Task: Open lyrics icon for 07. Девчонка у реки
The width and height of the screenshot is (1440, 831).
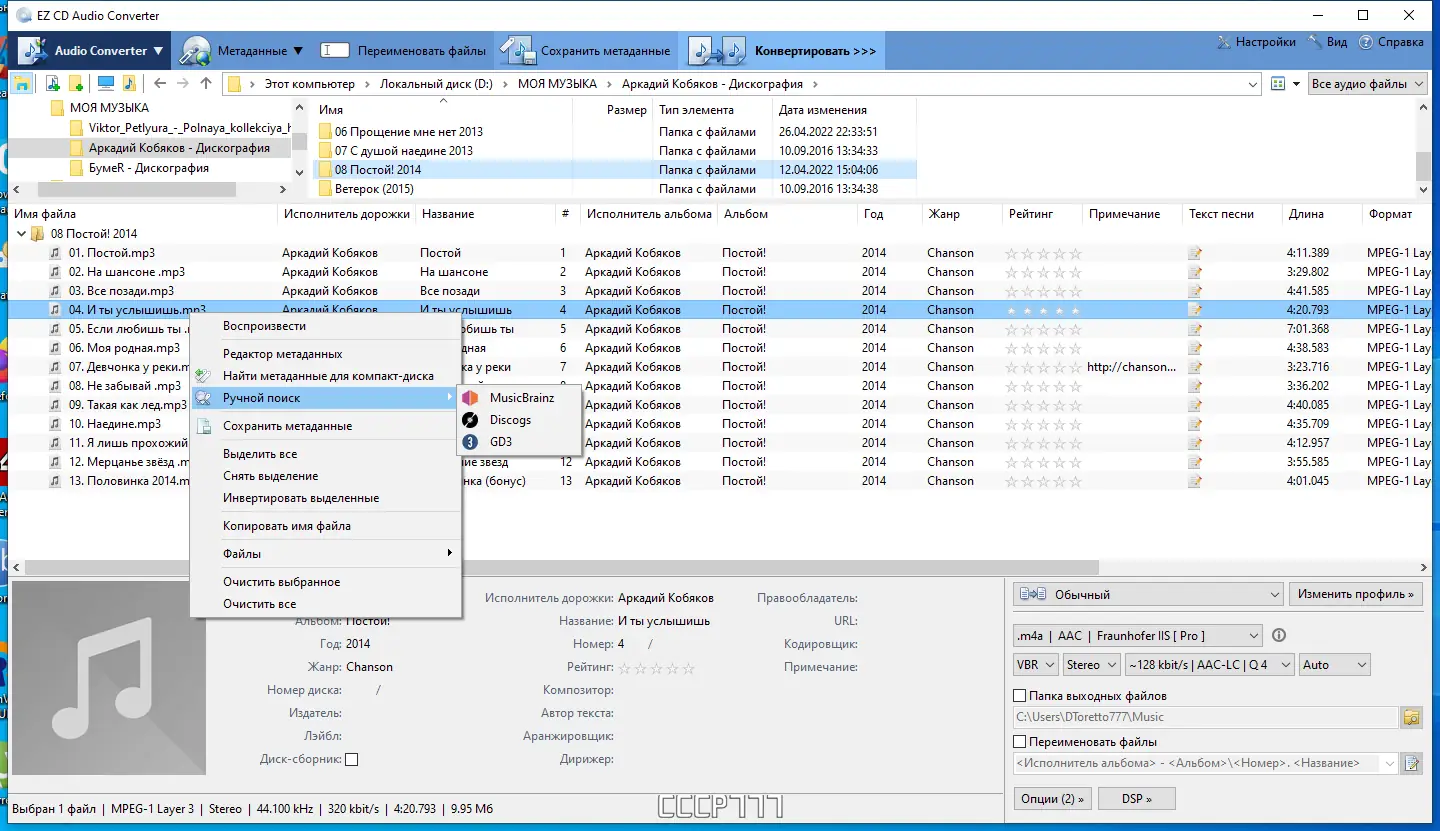Action: (1195, 367)
